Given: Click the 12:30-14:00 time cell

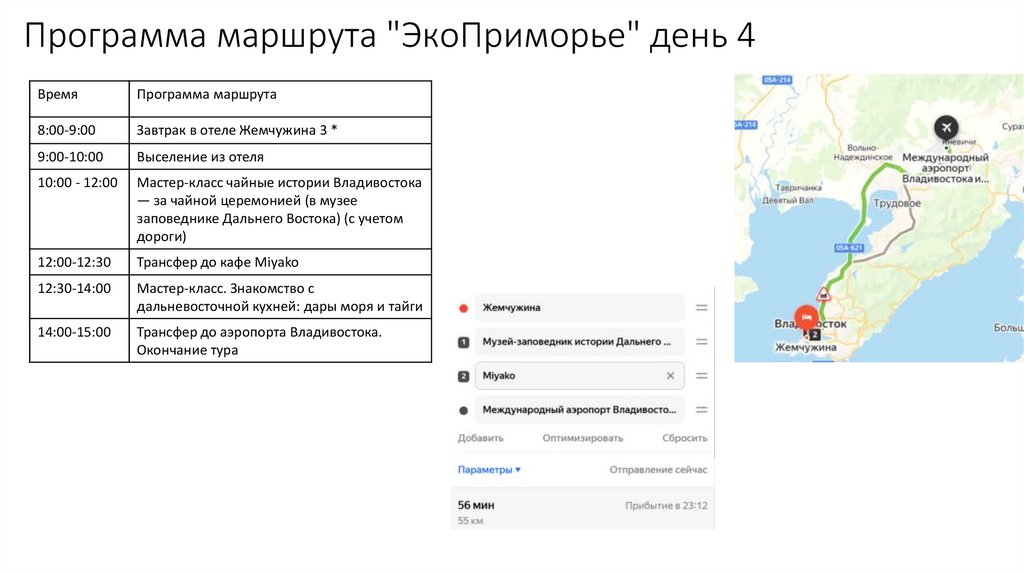Looking at the screenshot, I should point(79,297).
